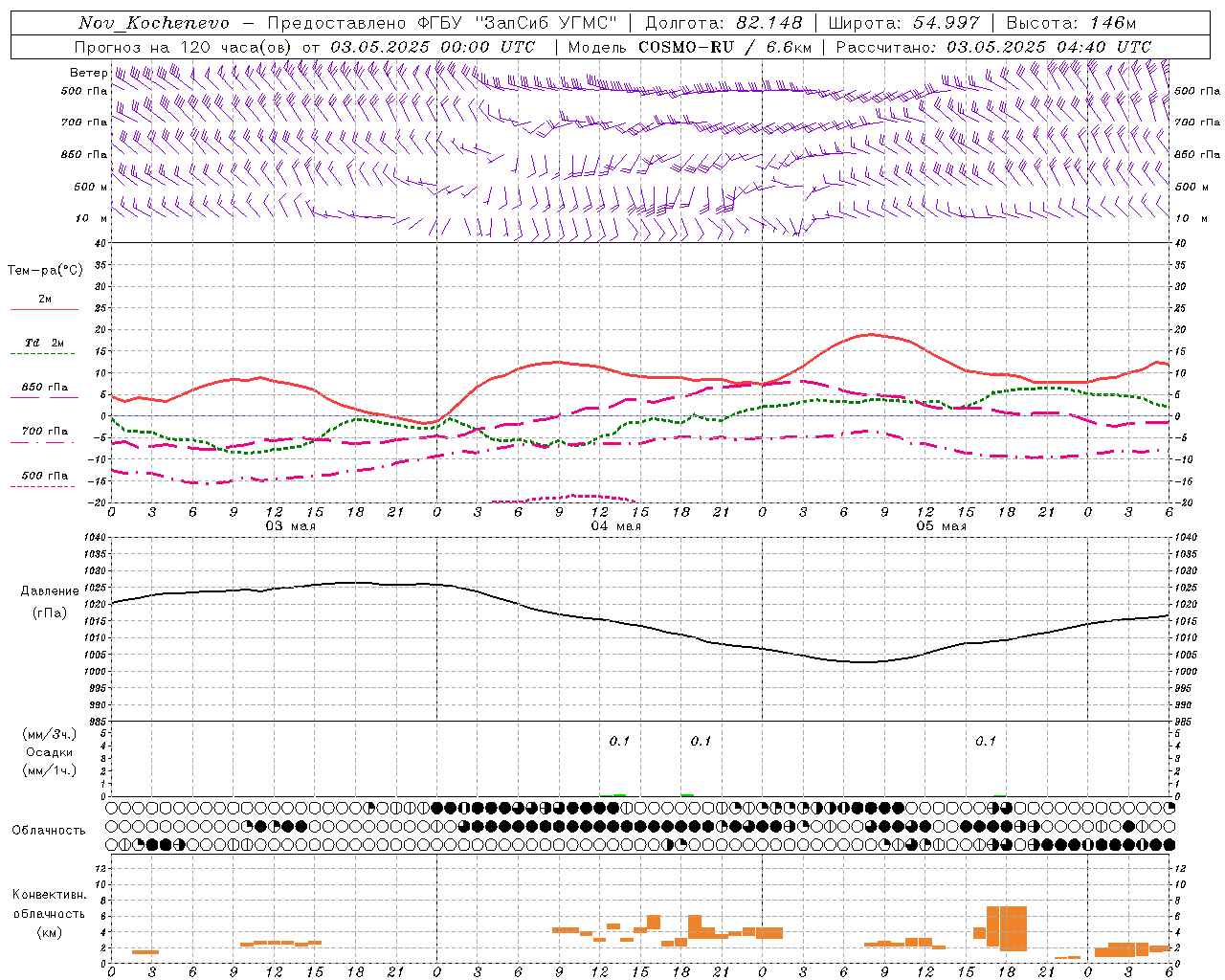Click the '(гПа)' pressure unit label
This screenshot has height=980, width=1225.
50,613
